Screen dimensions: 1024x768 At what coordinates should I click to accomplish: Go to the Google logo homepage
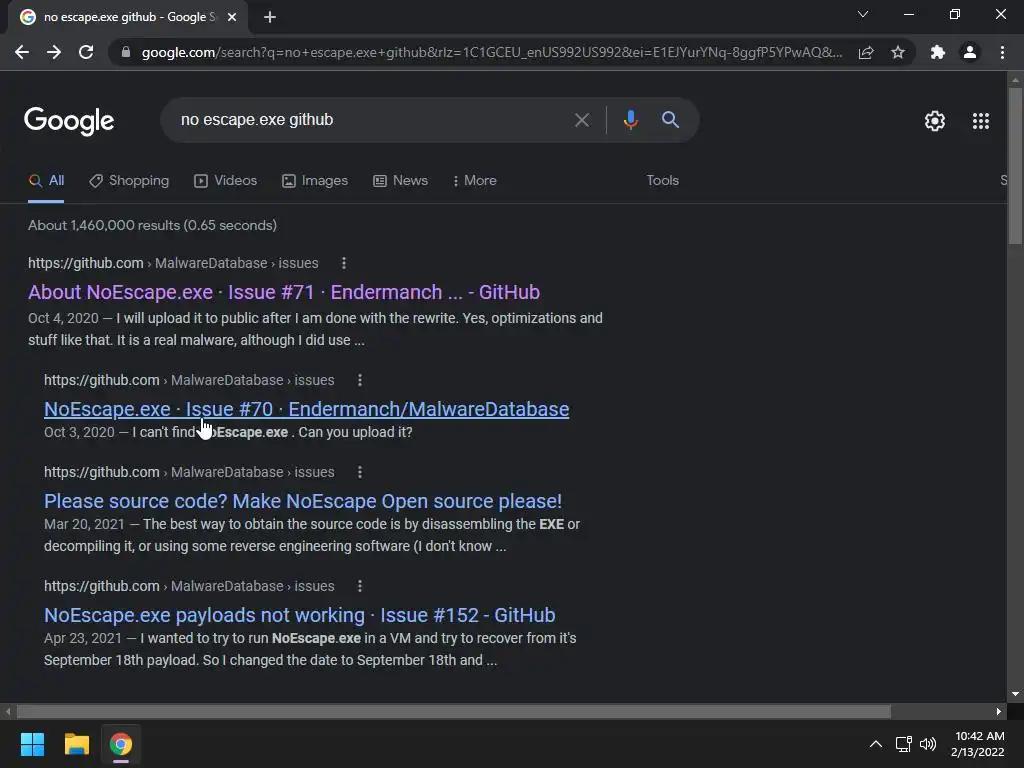tap(69, 121)
